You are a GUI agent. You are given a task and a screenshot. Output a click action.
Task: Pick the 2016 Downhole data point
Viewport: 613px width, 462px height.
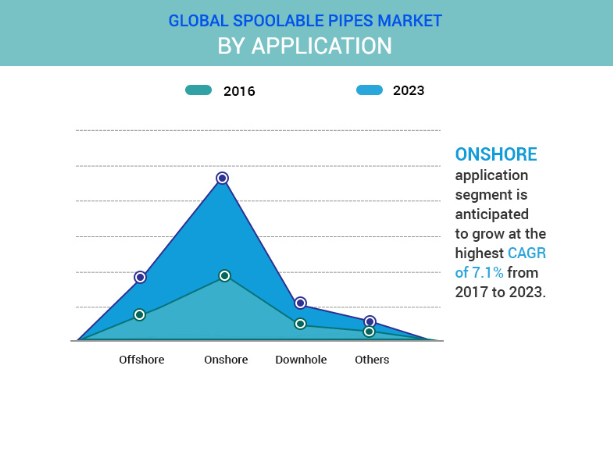[300, 324]
